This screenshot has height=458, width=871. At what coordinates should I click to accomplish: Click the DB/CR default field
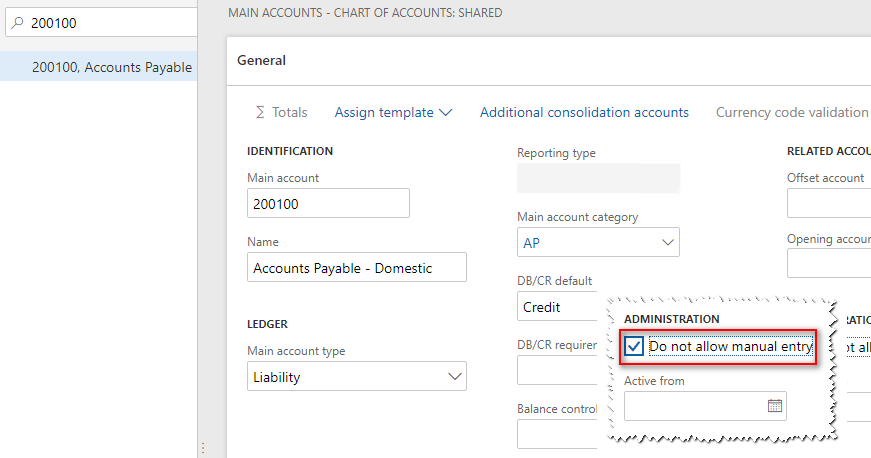pos(560,307)
